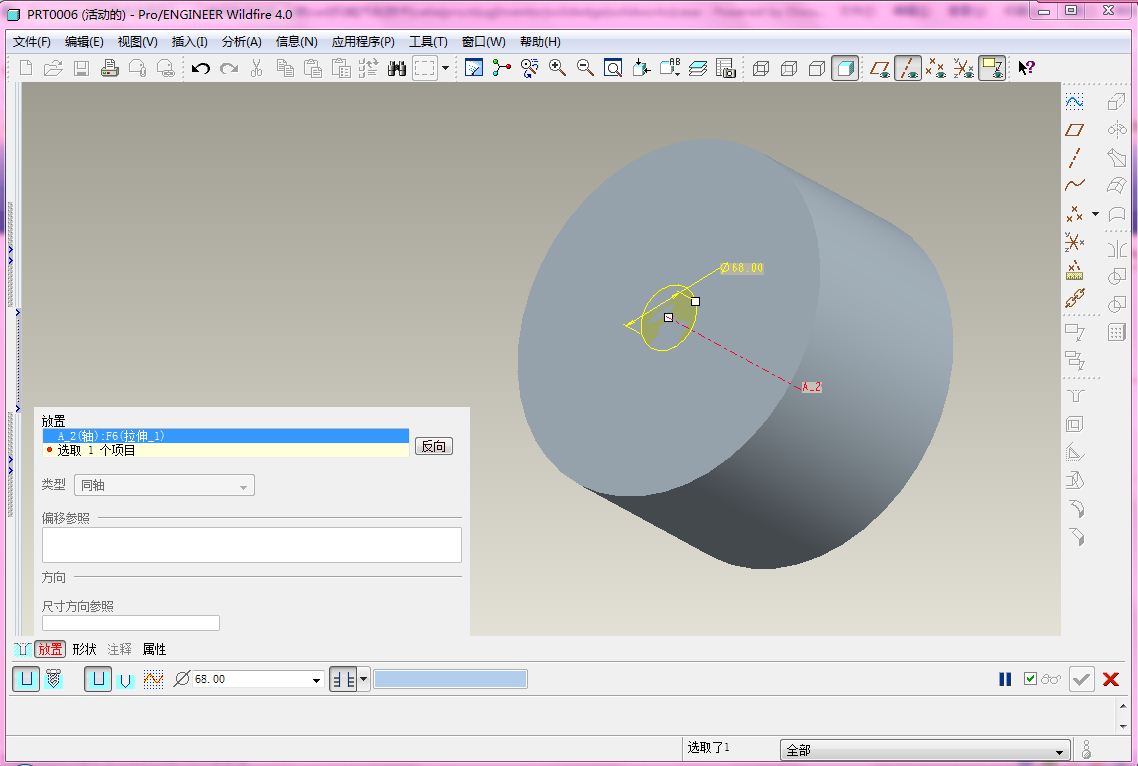
Task: Open the 工具(T) menu
Action: click(x=428, y=42)
